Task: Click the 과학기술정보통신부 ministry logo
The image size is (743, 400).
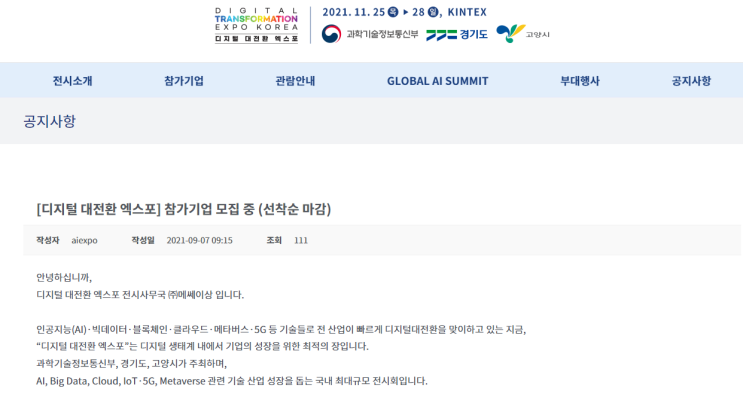Action: pyautogui.click(x=370, y=34)
